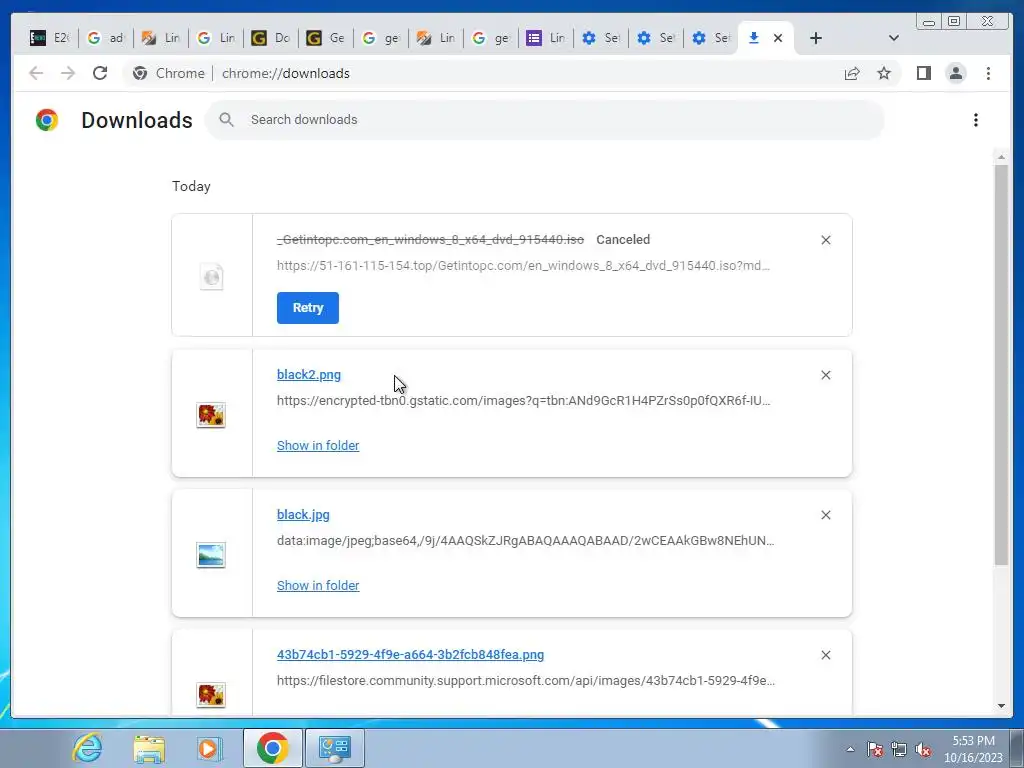Click the 'Today' date heading
Screen dimensions: 1024x768
click(191, 186)
